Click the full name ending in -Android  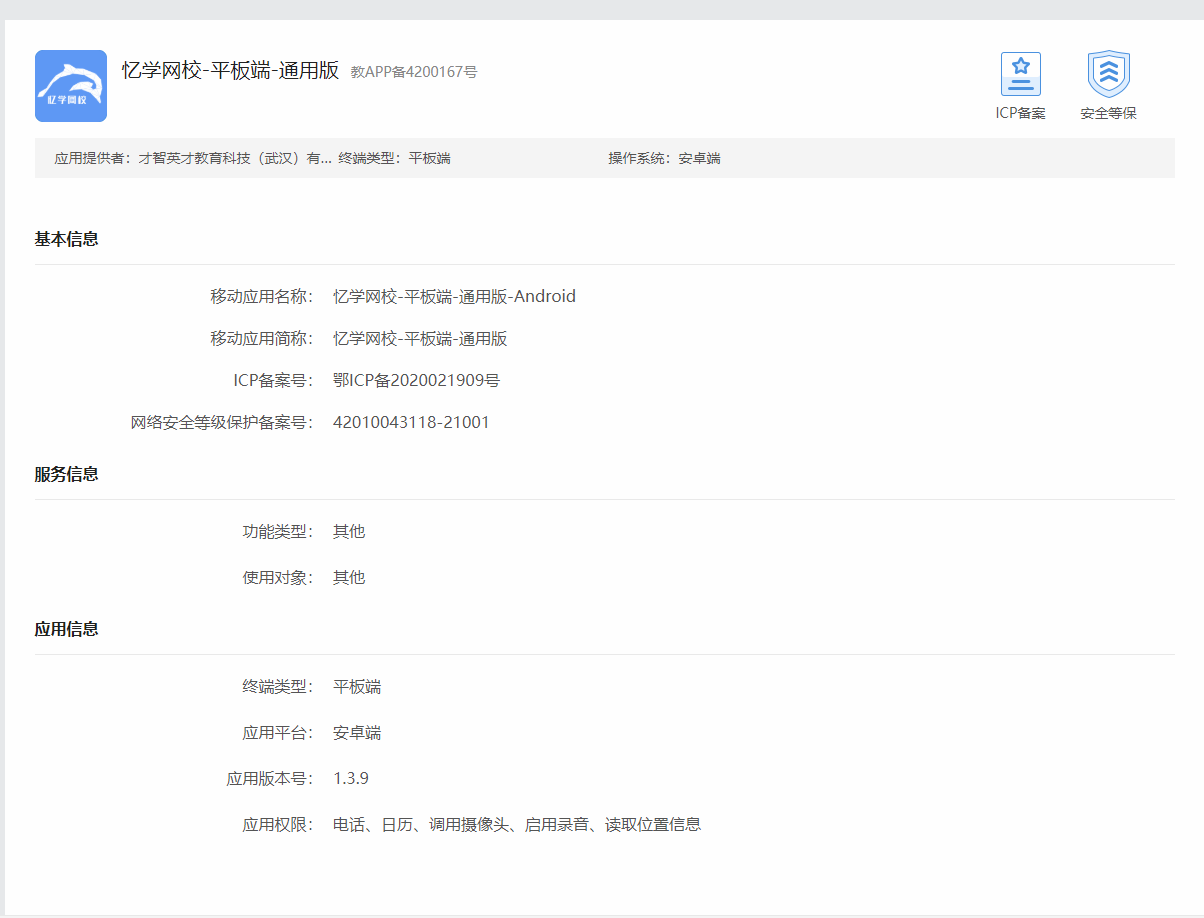(454, 296)
